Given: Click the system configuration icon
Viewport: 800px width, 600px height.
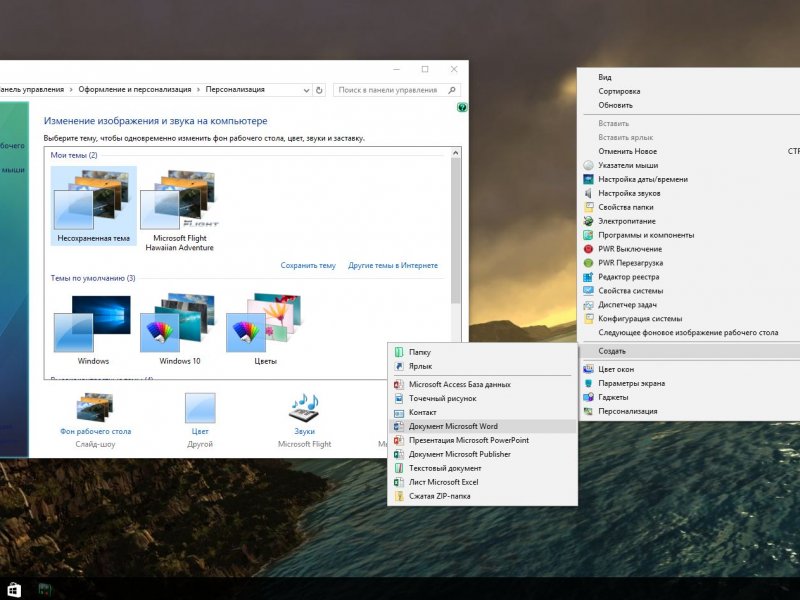Looking at the screenshot, I should click(588, 318).
